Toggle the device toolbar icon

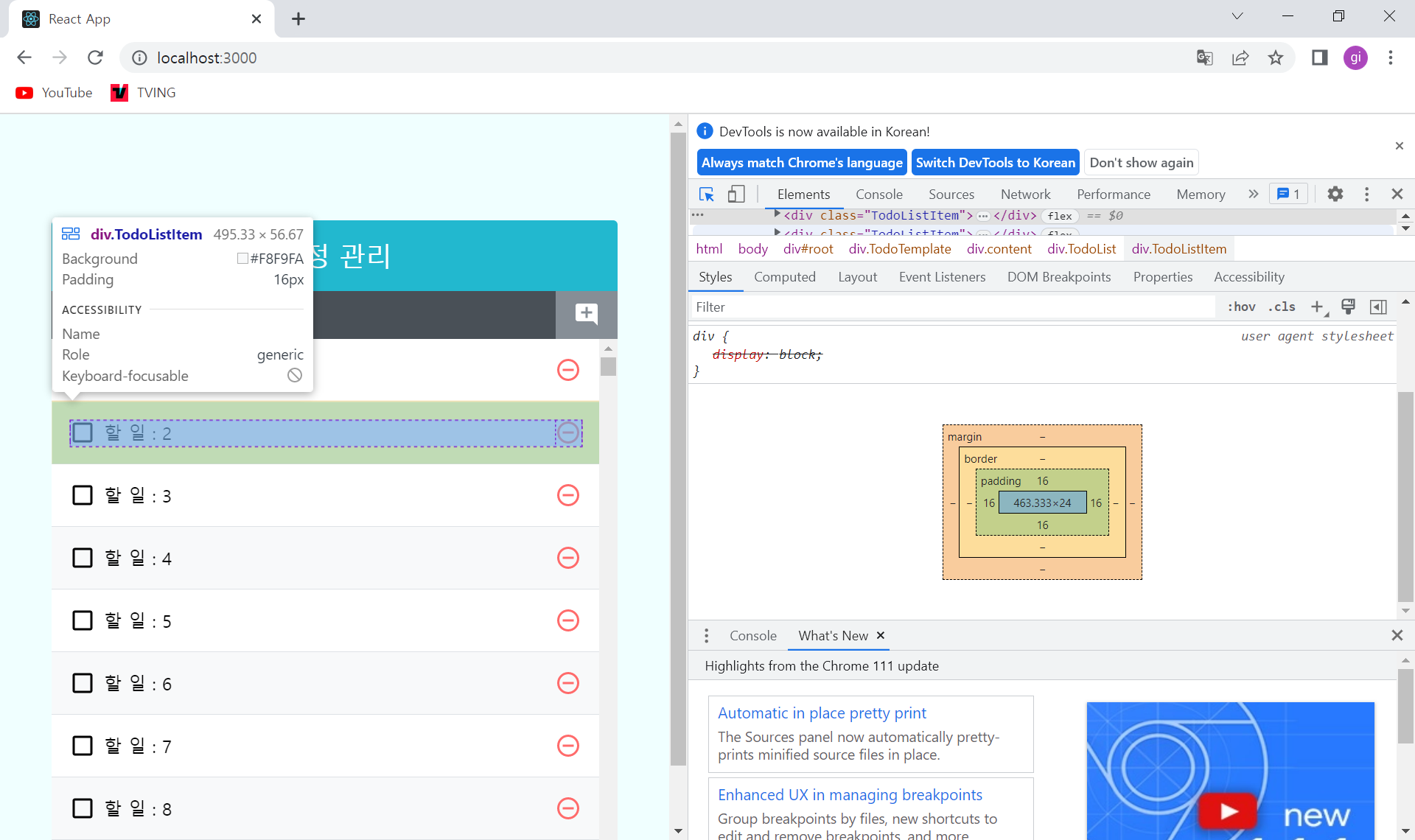point(736,195)
